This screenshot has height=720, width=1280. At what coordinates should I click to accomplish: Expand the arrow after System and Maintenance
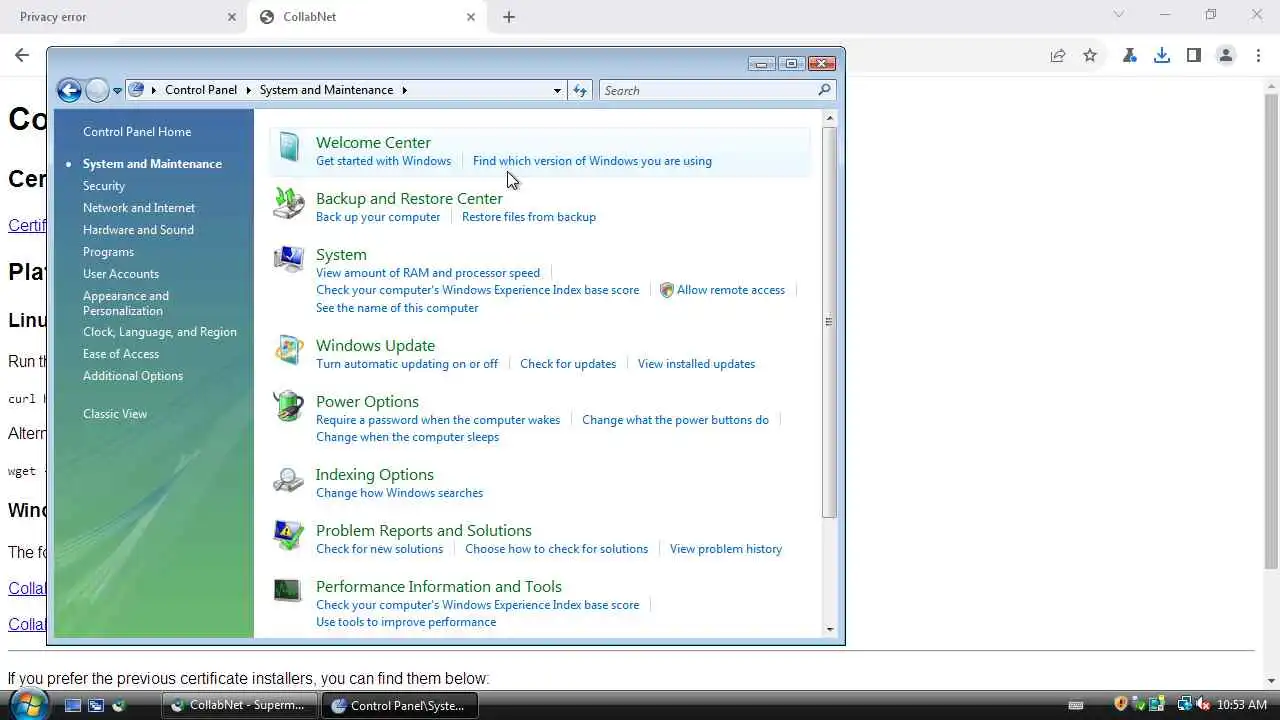point(404,90)
